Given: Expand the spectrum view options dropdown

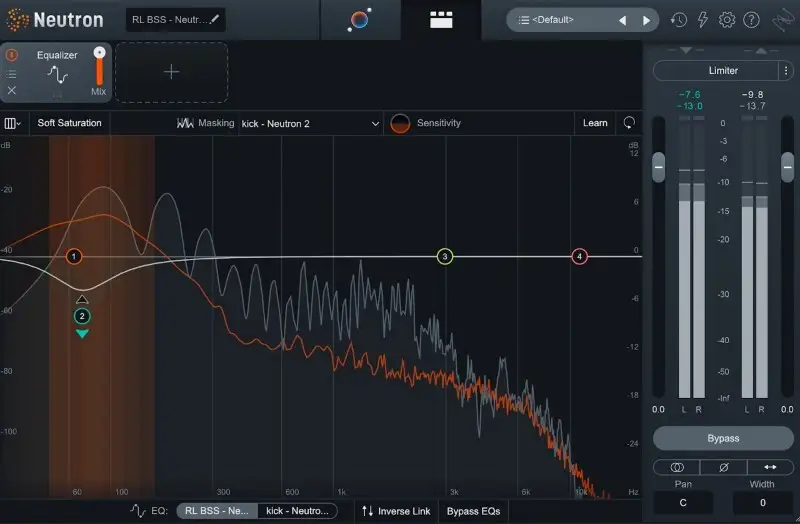Looking at the screenshot, I should pos(12,123).
